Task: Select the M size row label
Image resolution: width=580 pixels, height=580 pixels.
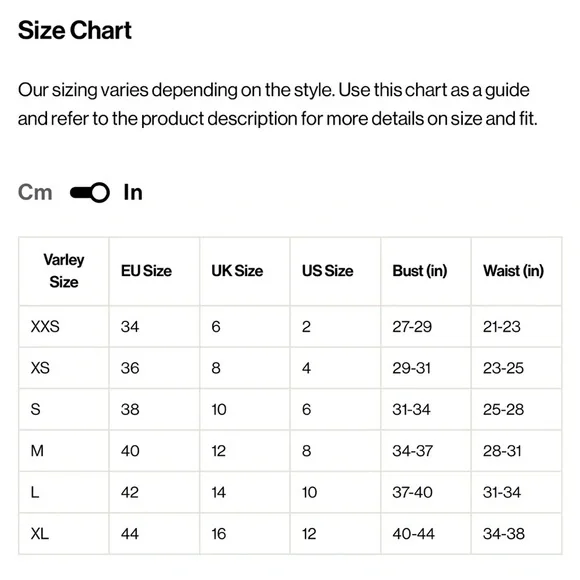Action: (x=37, y=451)
